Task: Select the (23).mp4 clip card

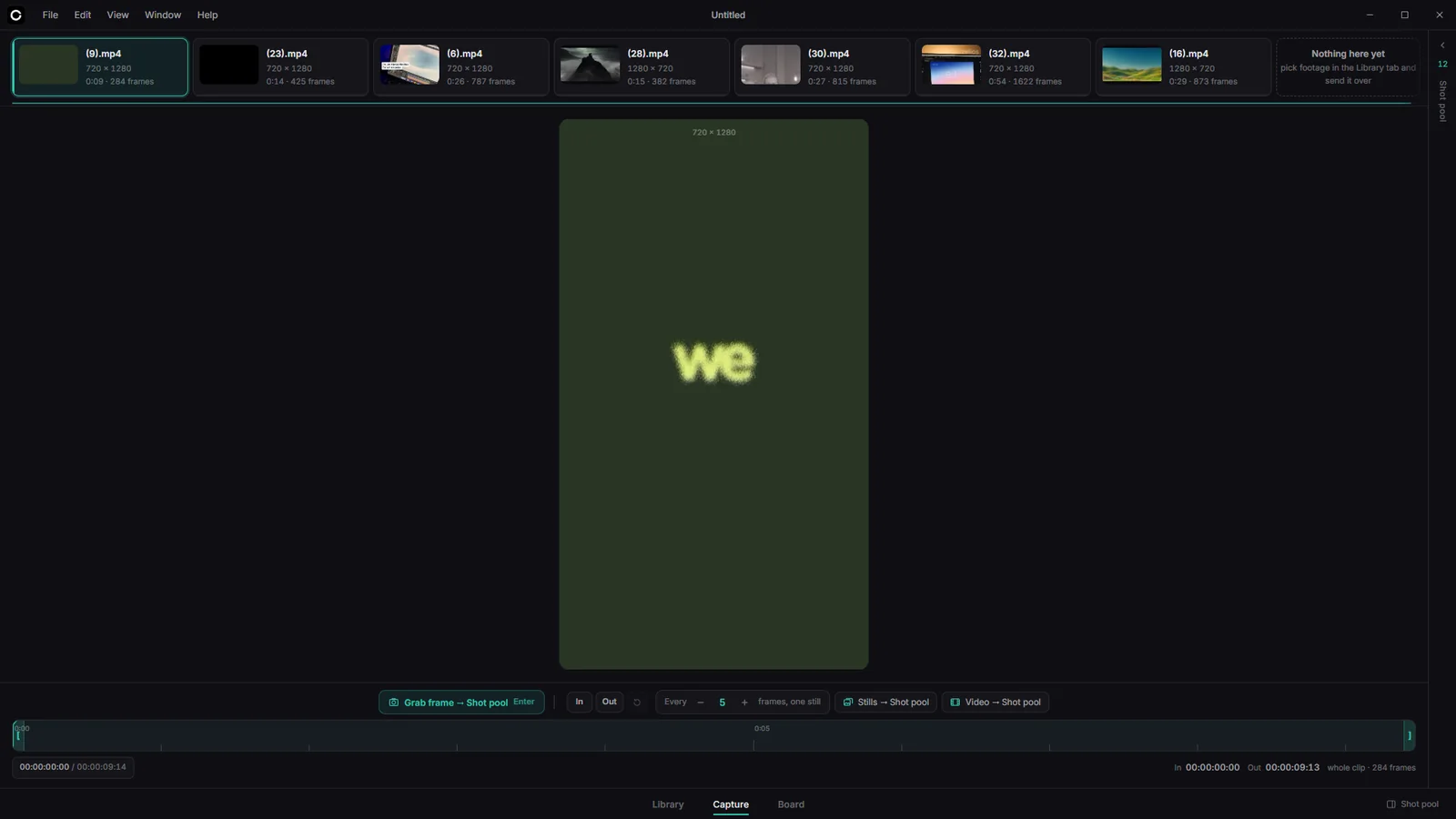Action: pos(280,67)
